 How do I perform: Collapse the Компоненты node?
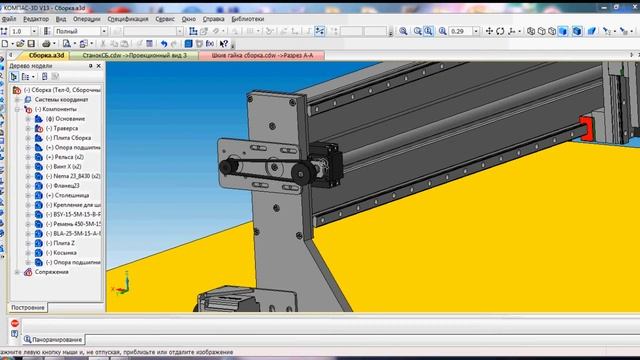coord(17,109)
